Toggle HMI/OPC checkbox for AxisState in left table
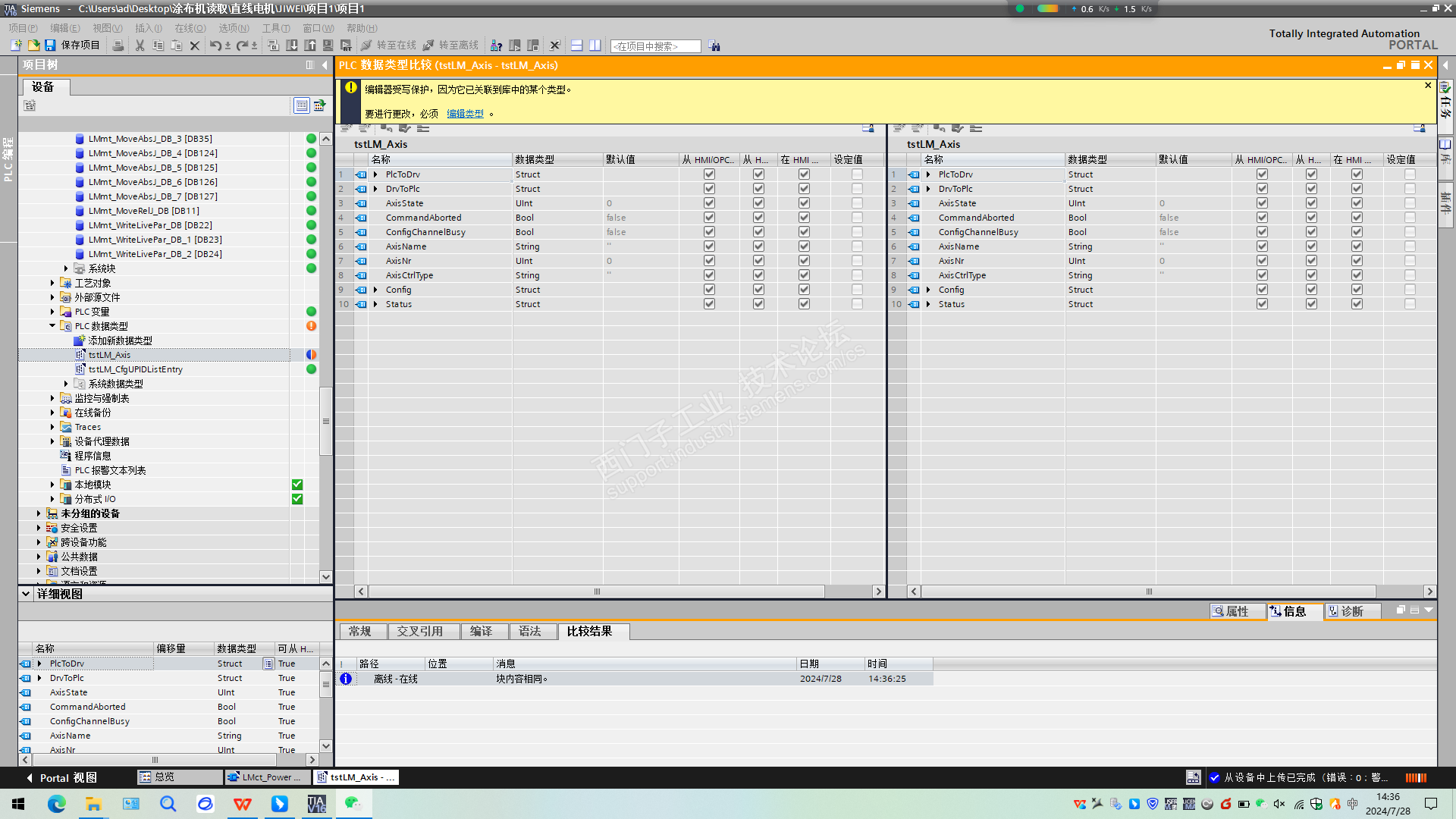 tap(709, 203)
